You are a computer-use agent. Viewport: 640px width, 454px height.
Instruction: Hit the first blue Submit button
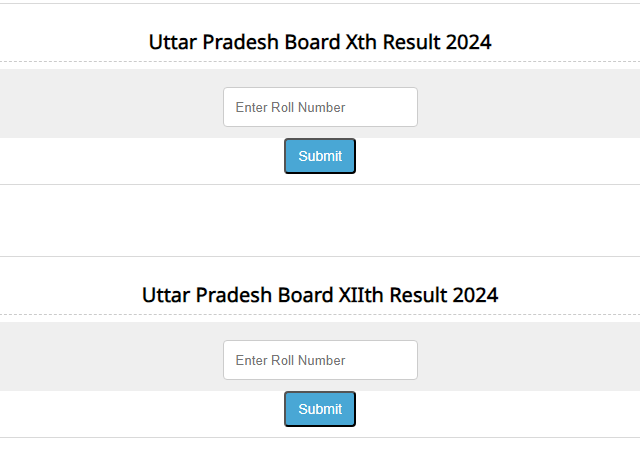coord(320,156)
